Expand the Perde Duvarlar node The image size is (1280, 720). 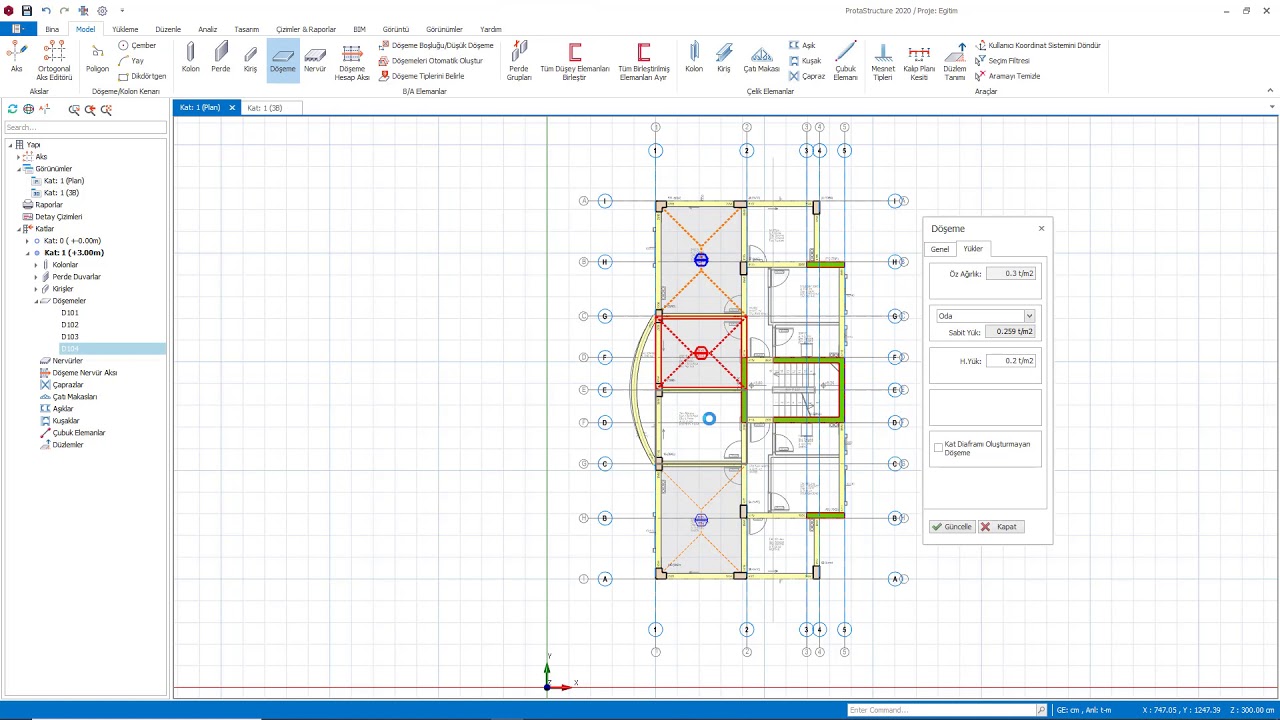tap(36, 277)
